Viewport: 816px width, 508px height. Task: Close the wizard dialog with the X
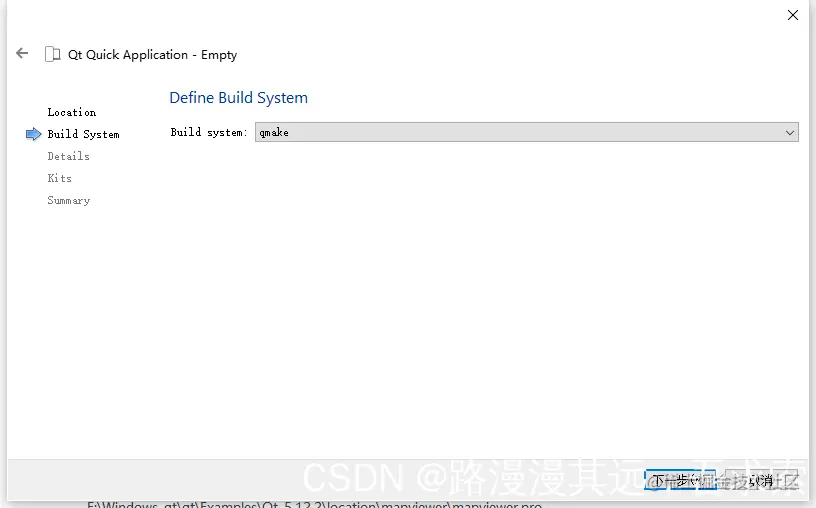(x=793, y=15)
